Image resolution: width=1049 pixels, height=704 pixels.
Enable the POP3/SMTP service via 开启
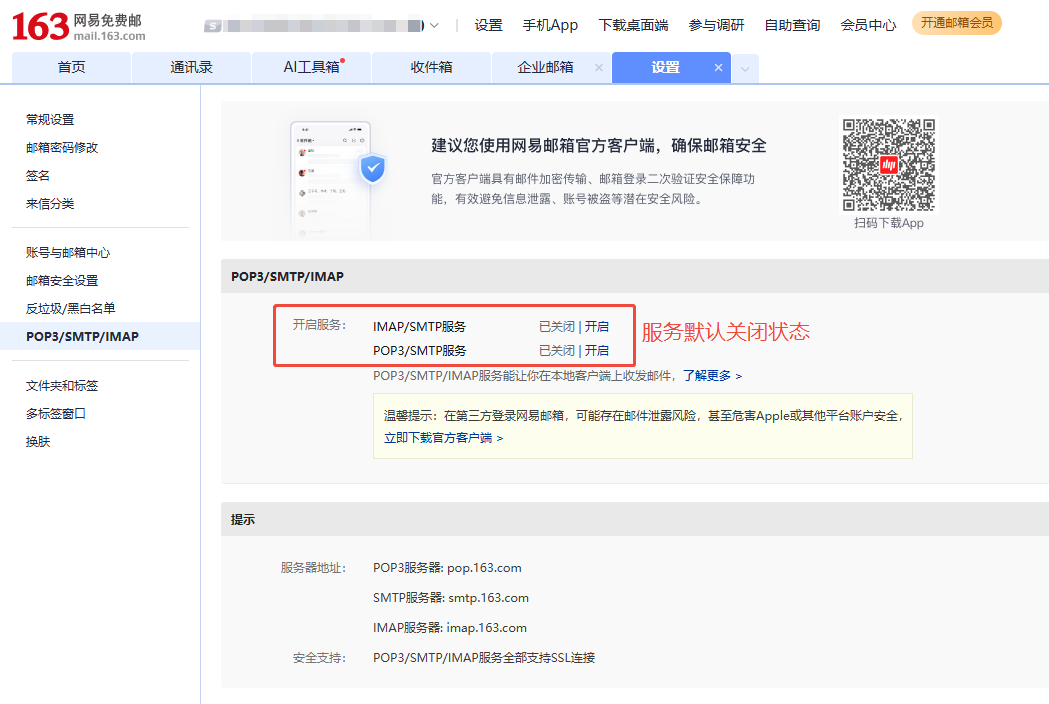point(597,350)
